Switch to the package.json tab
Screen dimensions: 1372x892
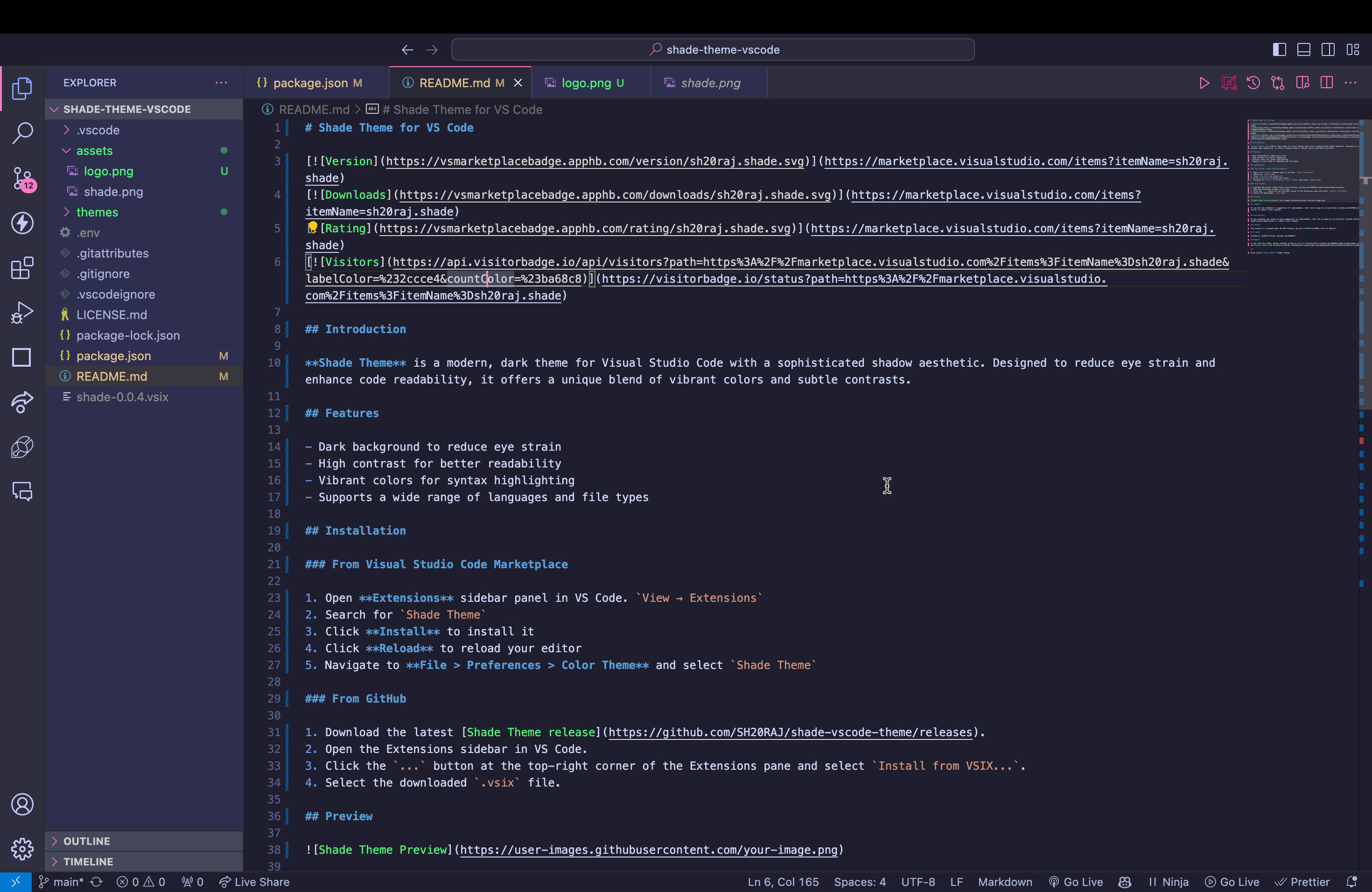point(310,83)
